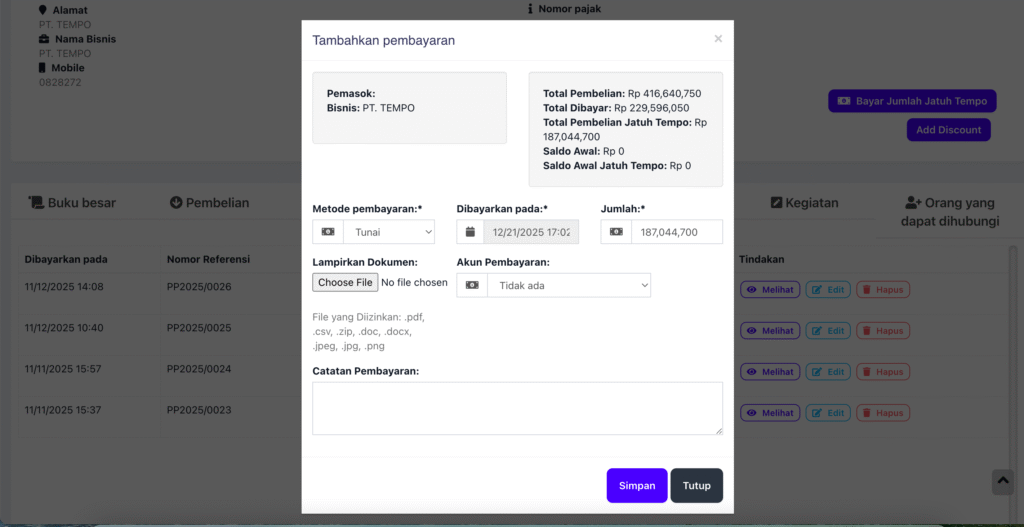Click the scroll-to-top arrow icon
This screenshot has width=1024, height=527.
[x=1002, y=482]
